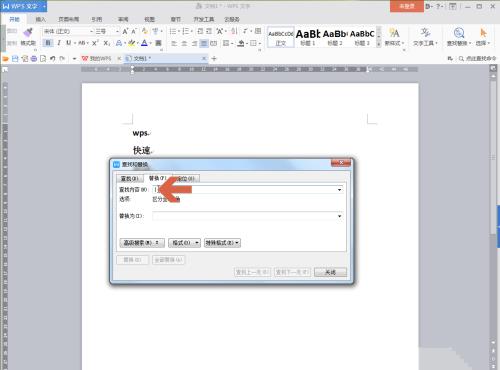This screenshot has width=500, height=370.
Task: Apply subscript to selected text
Action: (x=106, y=43)
